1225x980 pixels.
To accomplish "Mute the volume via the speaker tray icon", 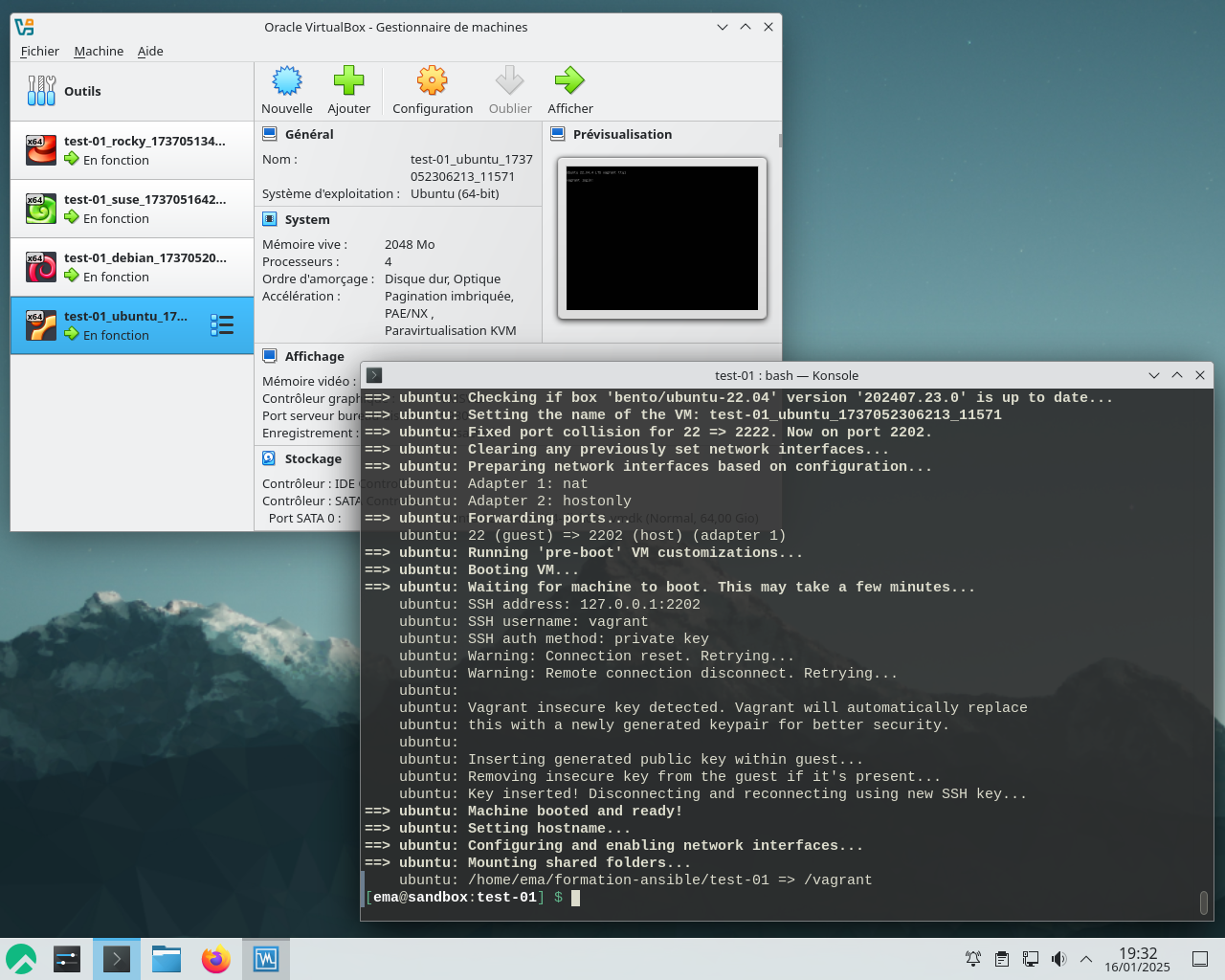I will click(x=1058, y=958).
